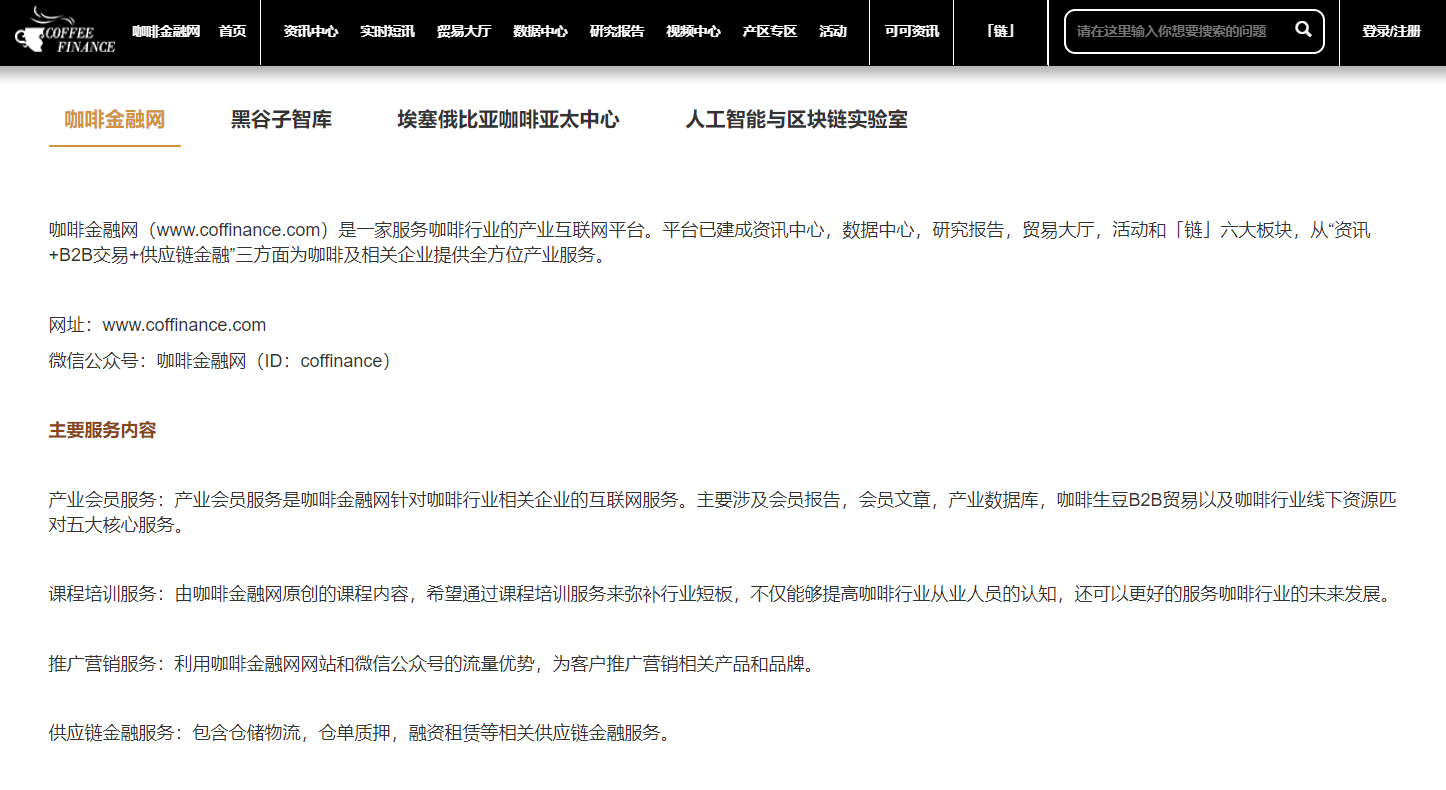Open 产区专区 menu item

(x=770, y=31)
